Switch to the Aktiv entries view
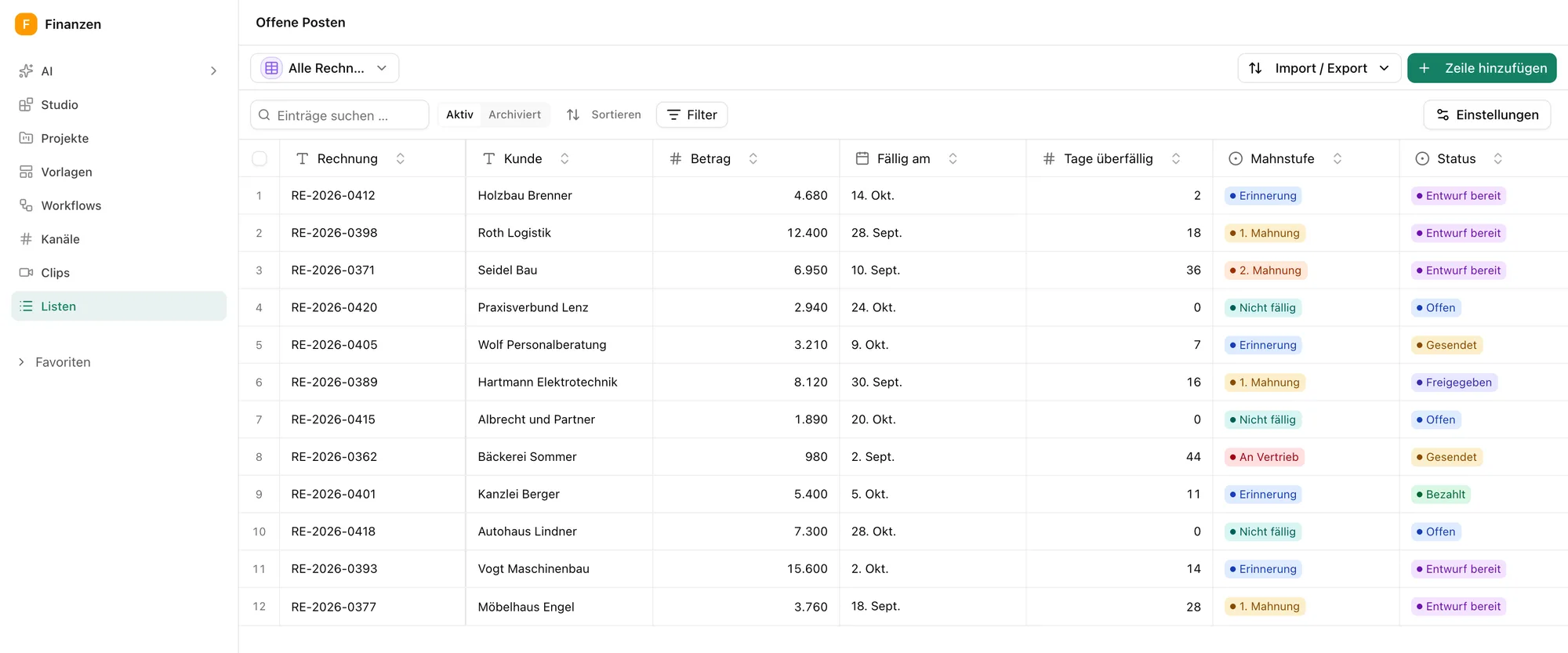This screenshot has height=653, width=1568. tap(459, 115)
